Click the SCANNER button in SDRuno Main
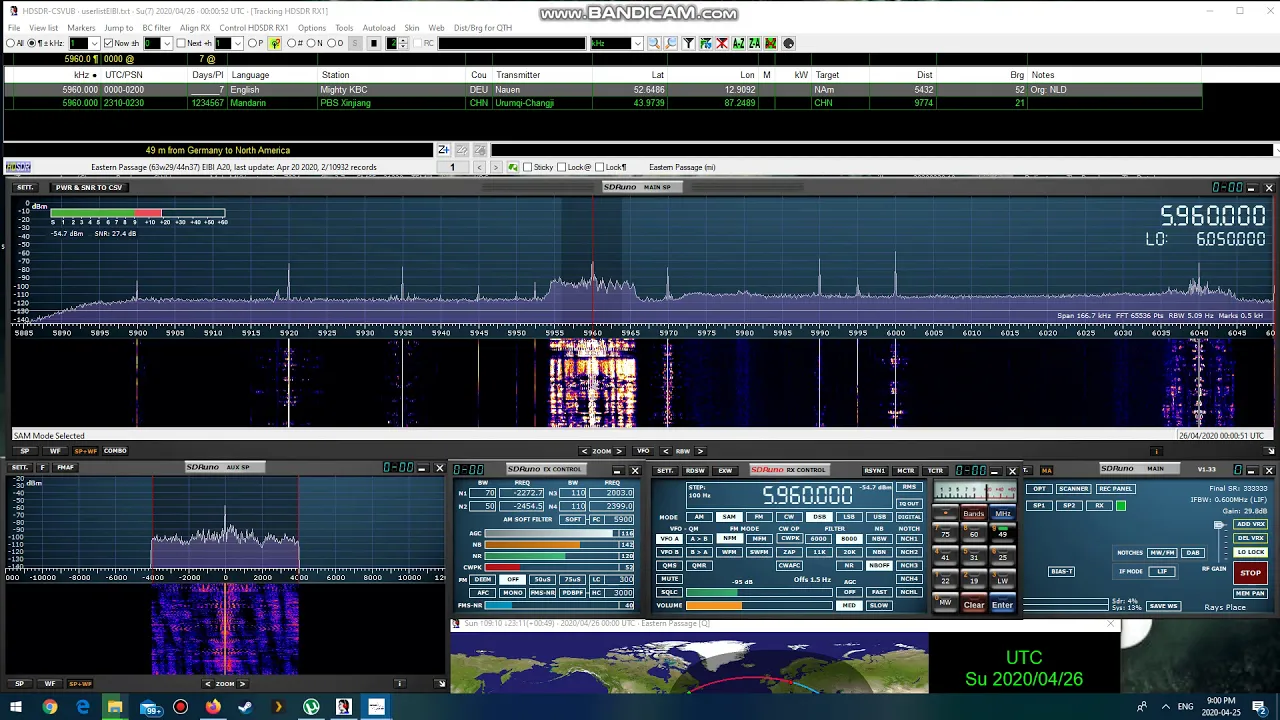Screen dimensions: 1280x720 [x=1073, y=489]
